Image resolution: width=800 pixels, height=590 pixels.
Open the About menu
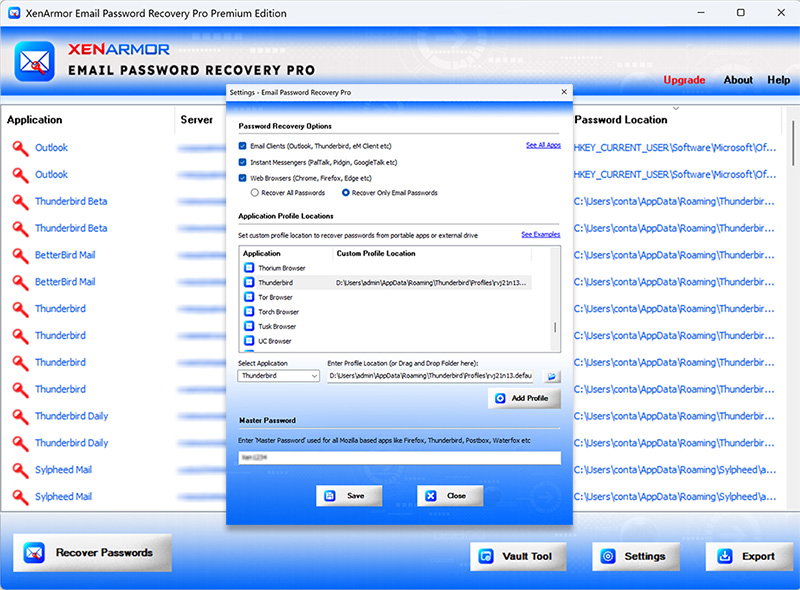click(x=738, y=80)
